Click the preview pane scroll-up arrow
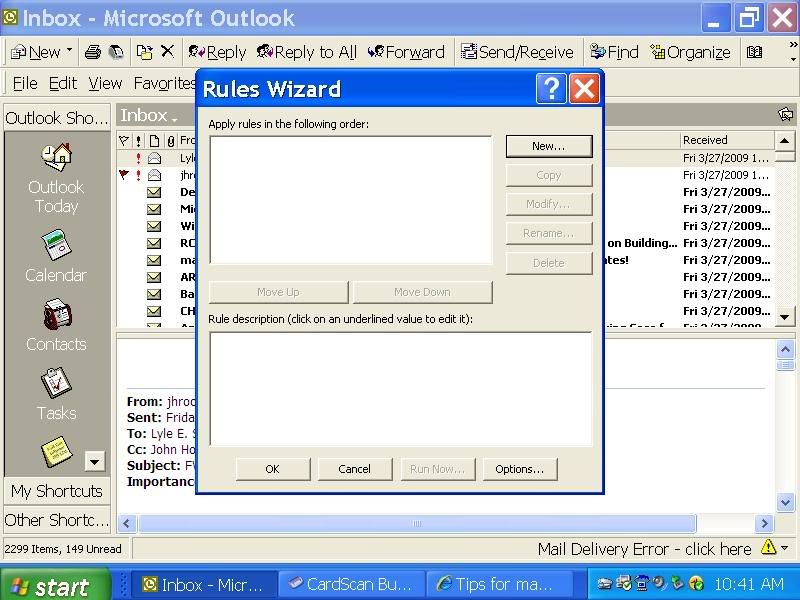 click(785, 349)
